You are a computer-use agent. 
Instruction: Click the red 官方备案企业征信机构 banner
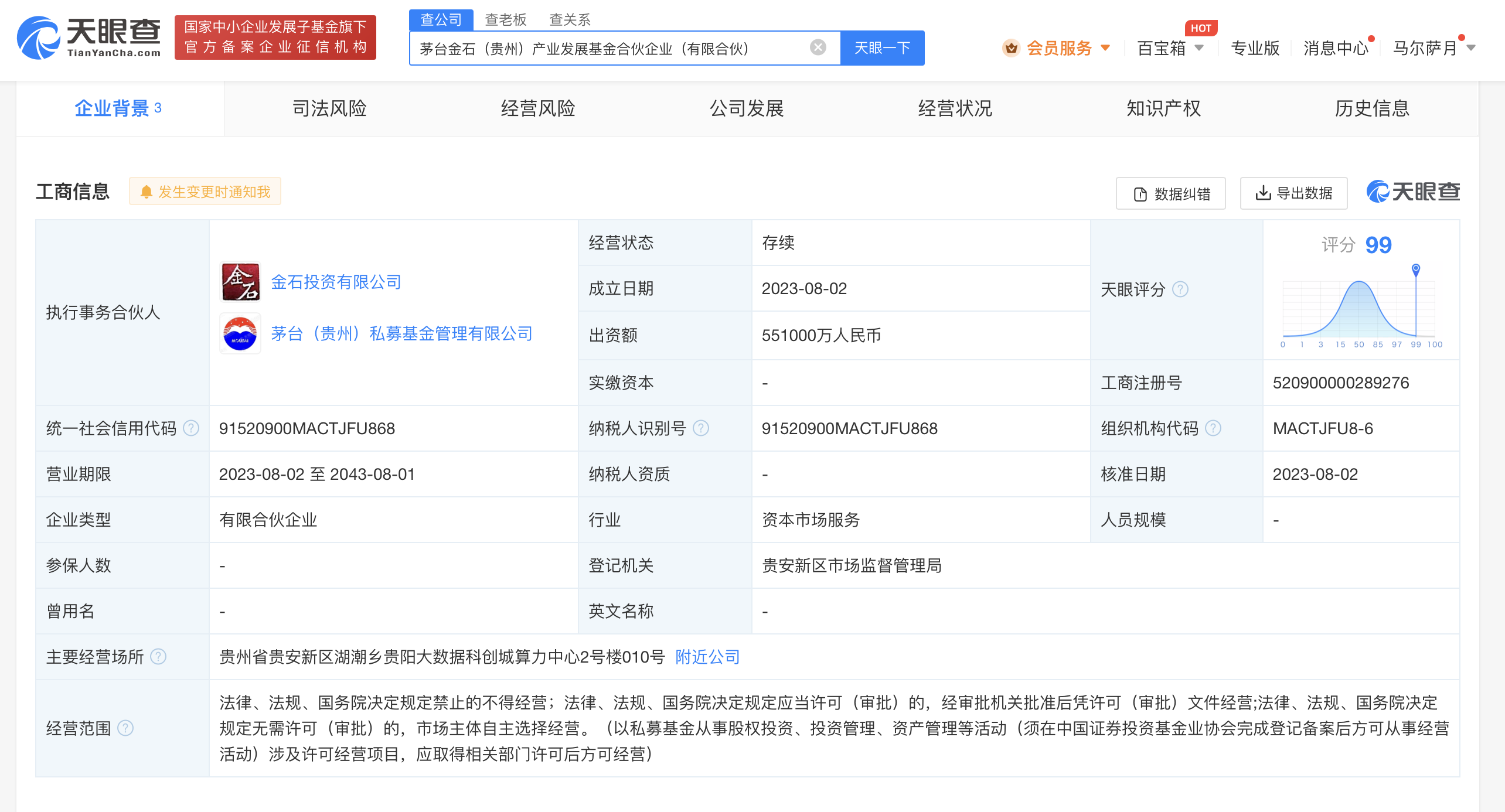click(x=275, y=37)
